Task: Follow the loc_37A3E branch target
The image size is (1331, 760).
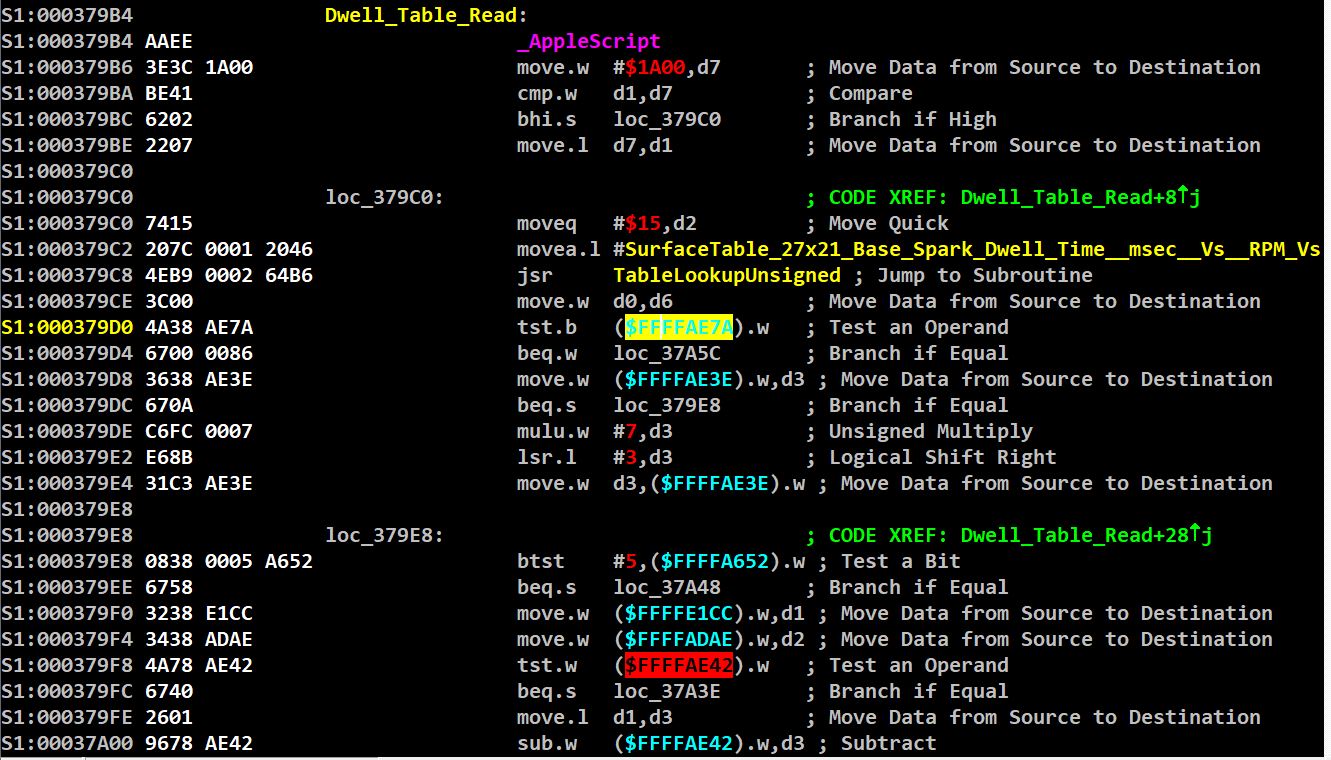Action: click(x=667, y=691)
